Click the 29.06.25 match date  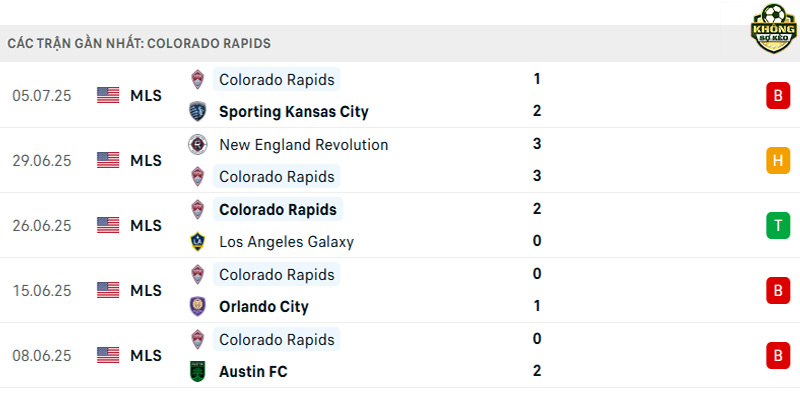point(42,161)
